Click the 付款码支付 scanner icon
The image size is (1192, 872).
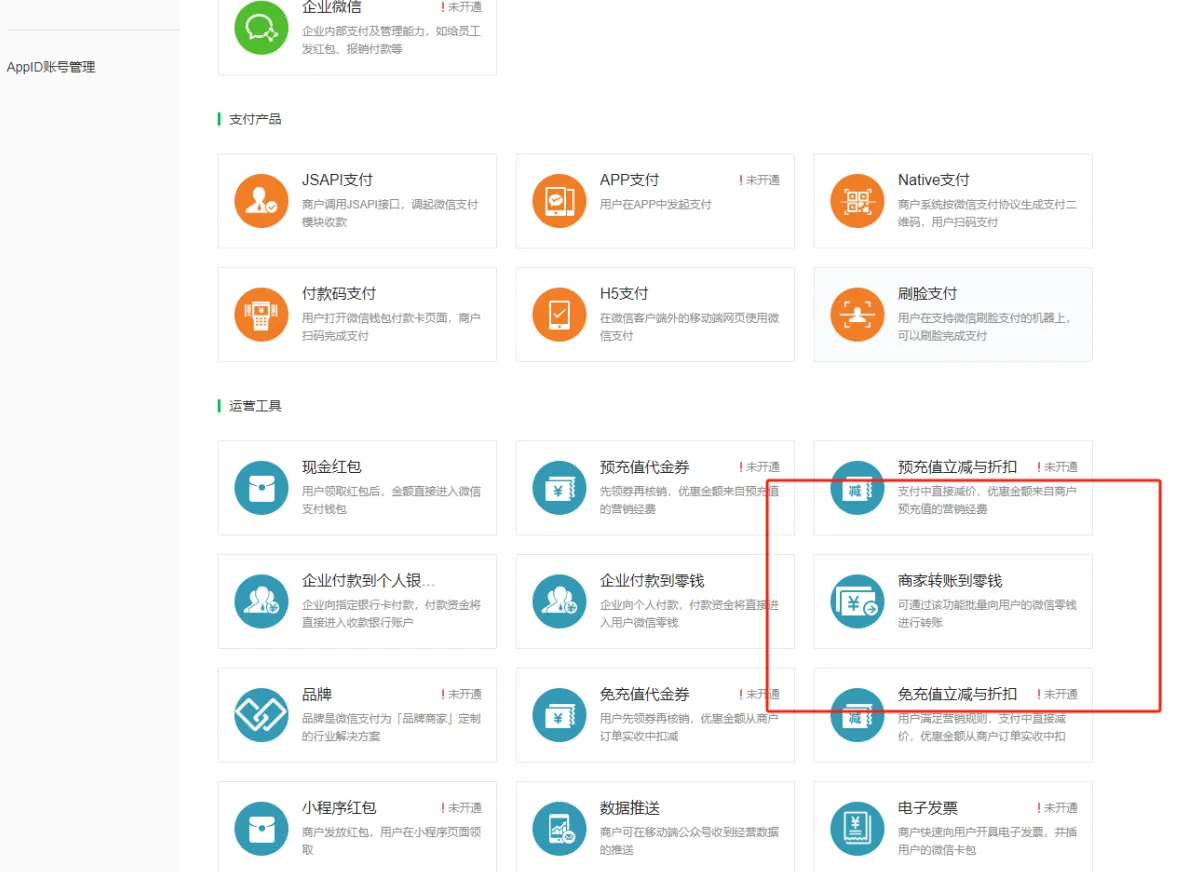click(x=261, y=315)
